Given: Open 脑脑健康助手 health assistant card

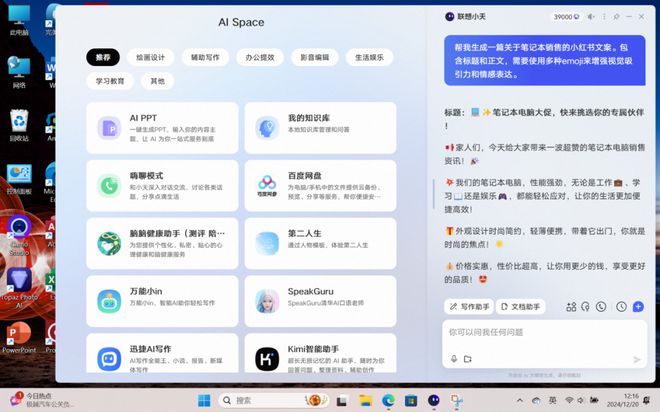Looking at the screenshot, I should click(x=162, y=243).
